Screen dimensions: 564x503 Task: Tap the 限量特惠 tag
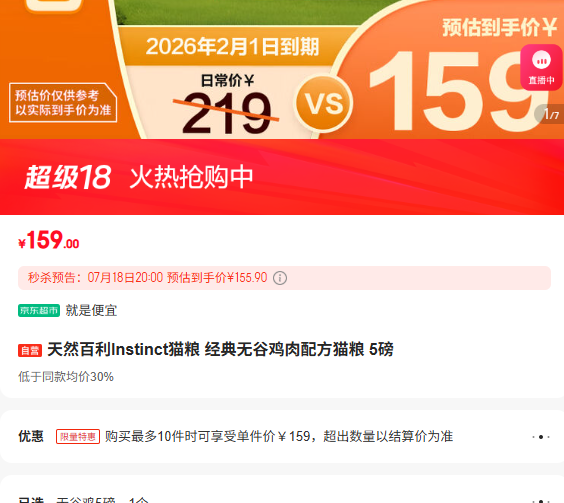78,437
